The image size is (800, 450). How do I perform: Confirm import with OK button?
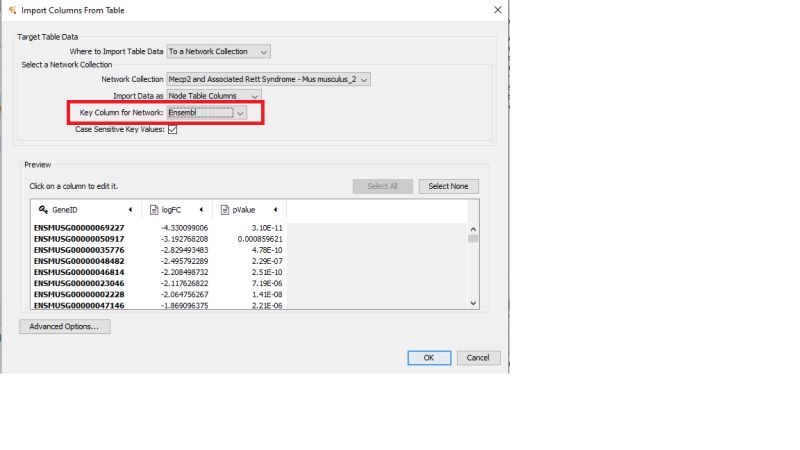click(429, 358)
